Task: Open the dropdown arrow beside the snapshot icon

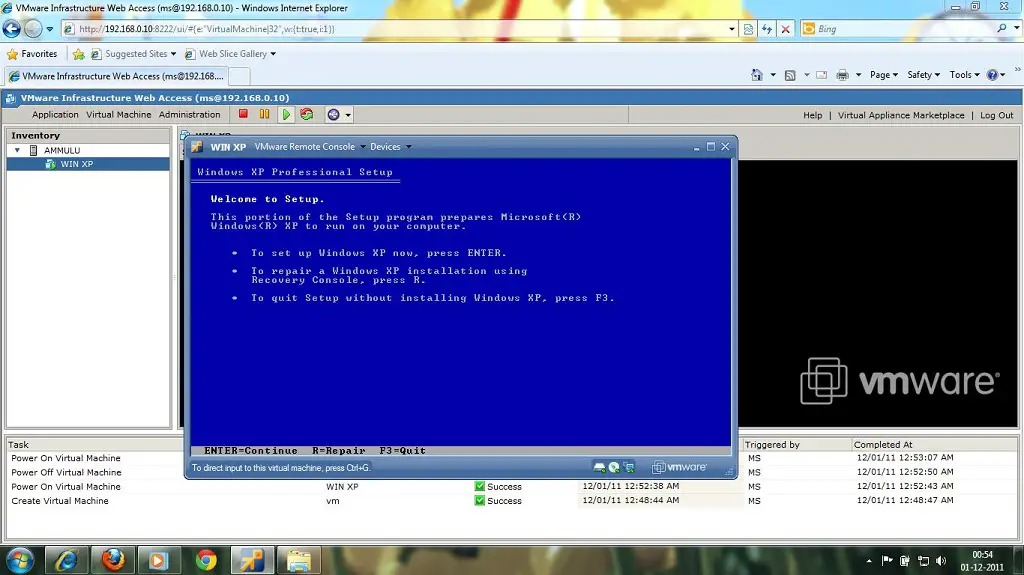Action: click(348, 115)
